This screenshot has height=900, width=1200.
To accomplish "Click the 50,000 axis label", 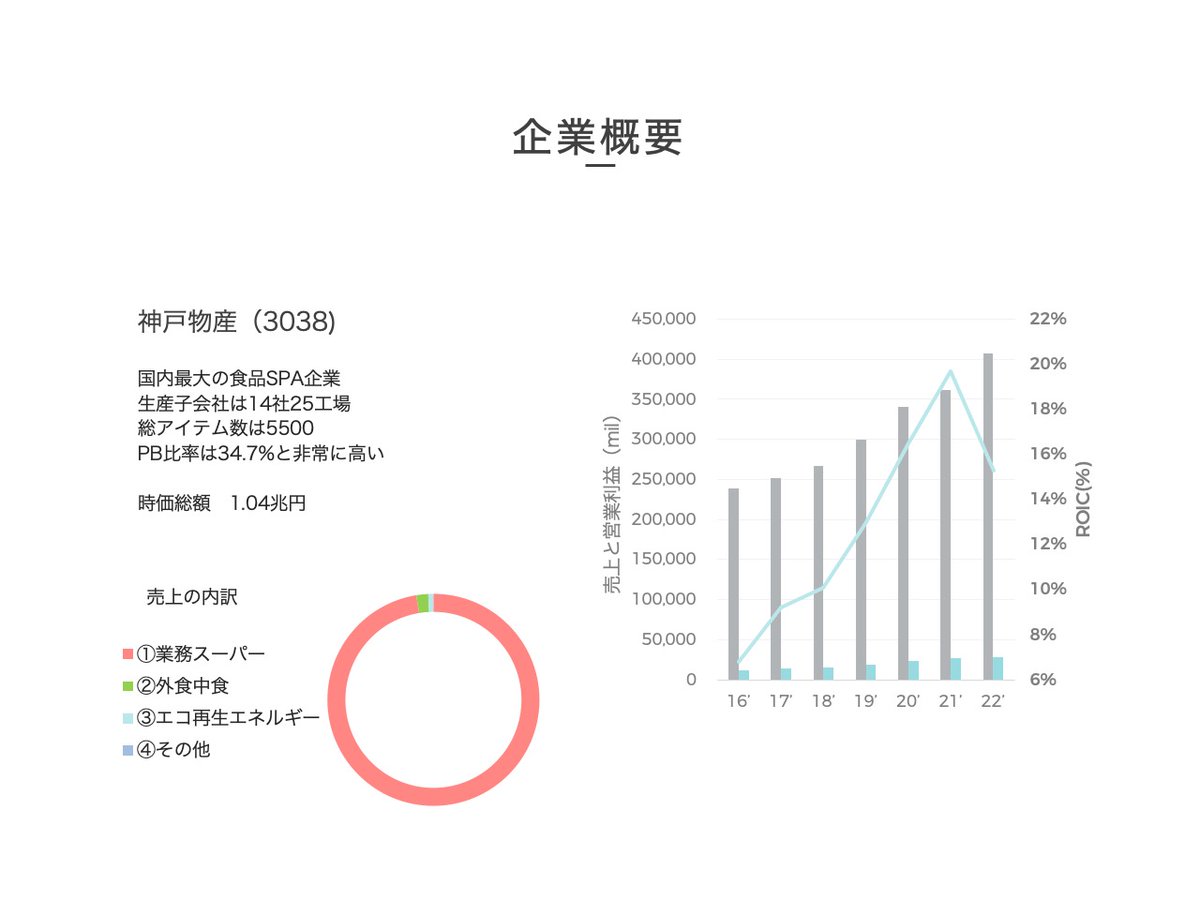I will tap(668, 640).
